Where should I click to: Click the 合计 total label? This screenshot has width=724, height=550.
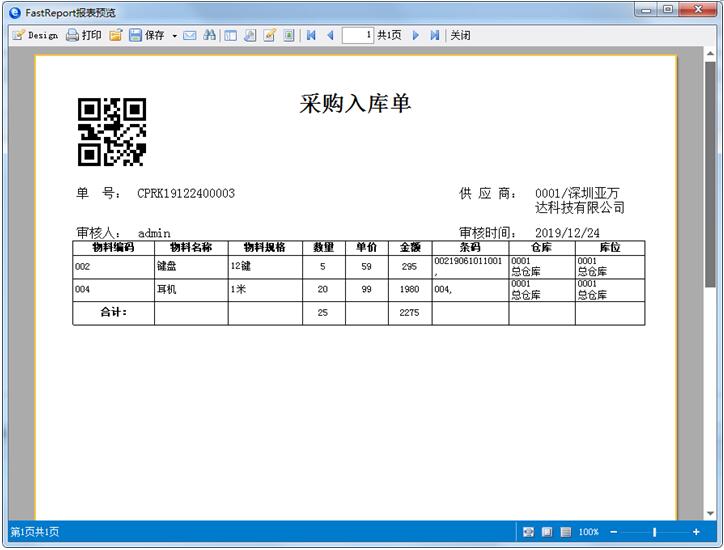[x=114, y=312]
